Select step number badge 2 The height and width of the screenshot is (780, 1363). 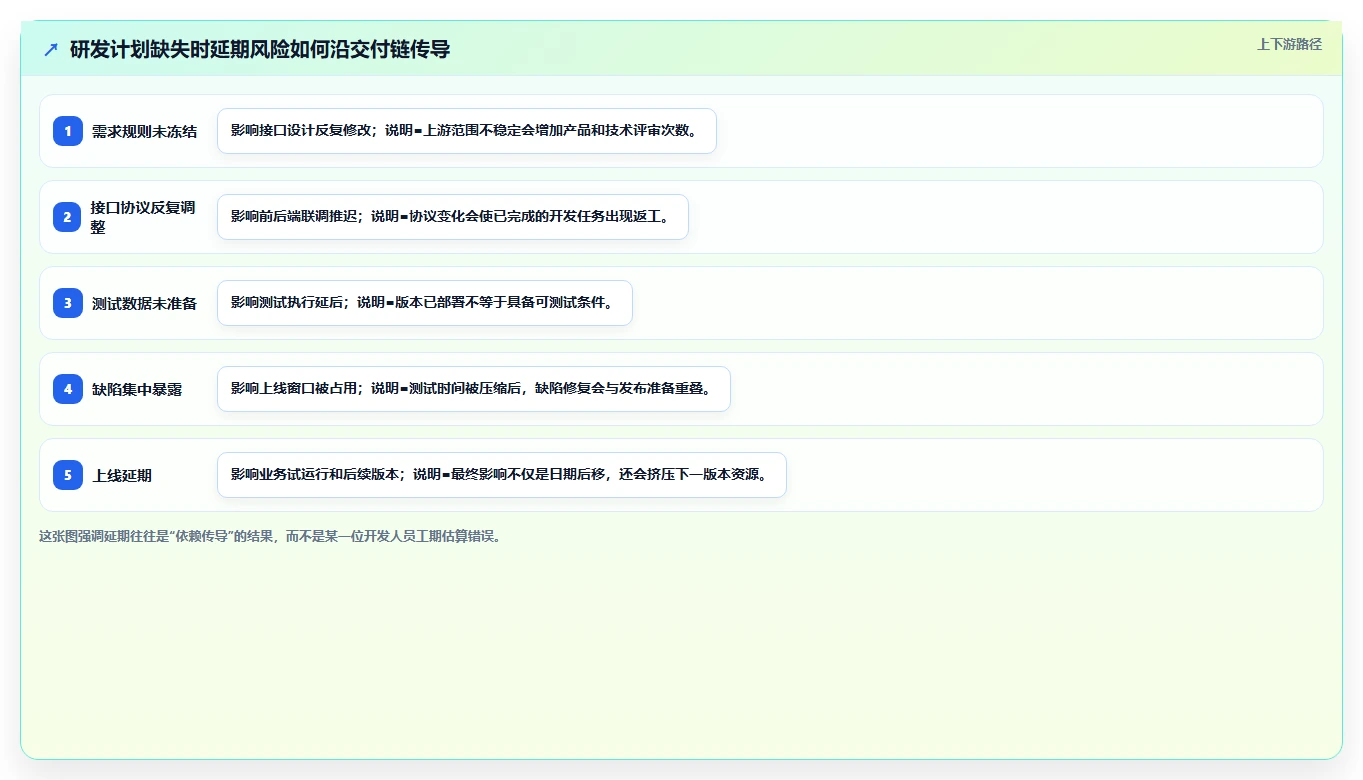[68, 217]
